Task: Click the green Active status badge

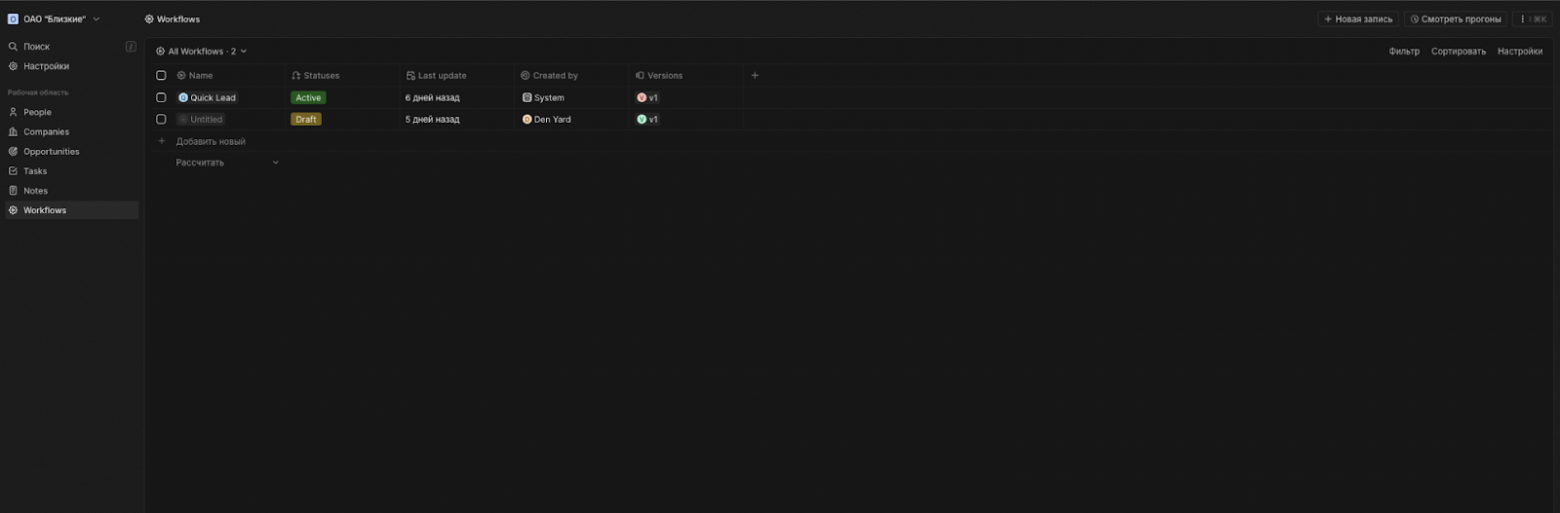Action: coord(308,98)
